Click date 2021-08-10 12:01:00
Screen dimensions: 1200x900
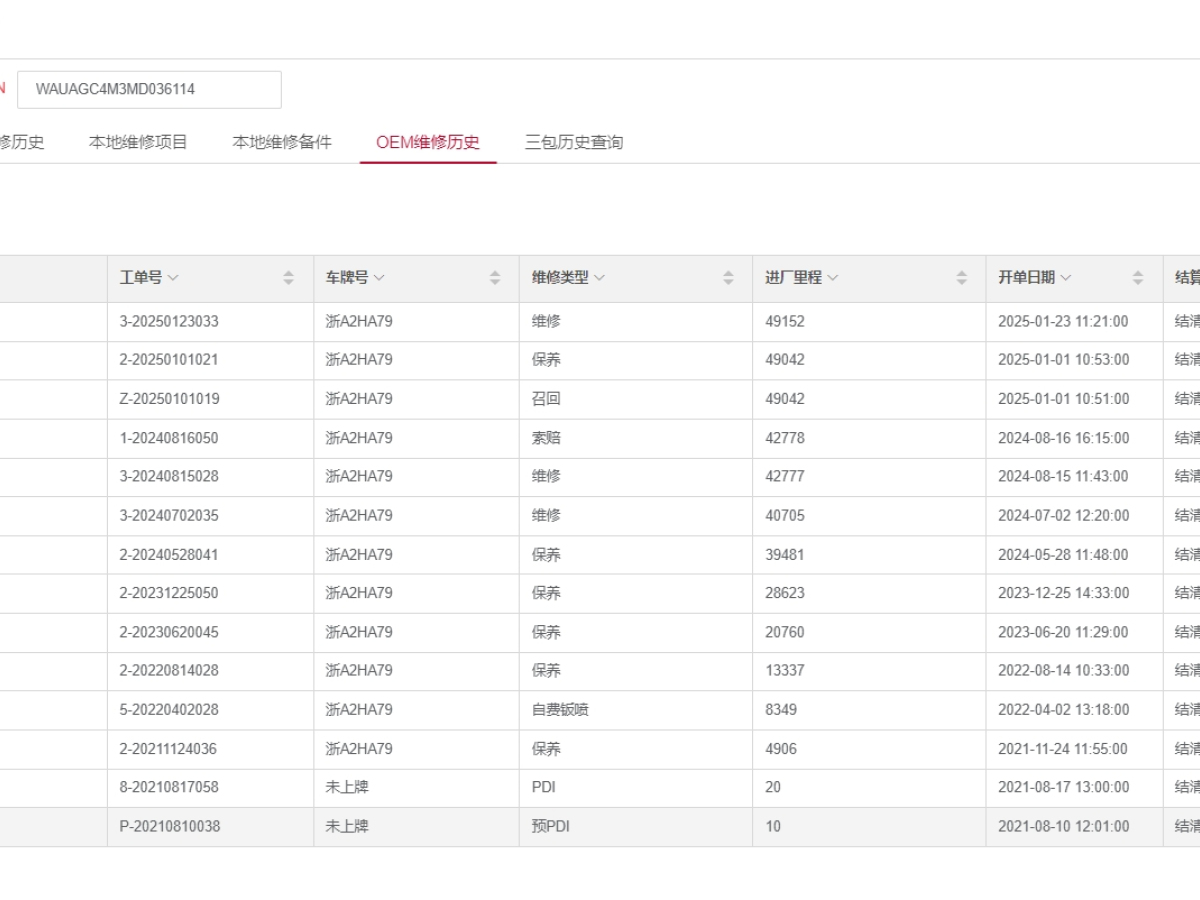(1063, 826)
